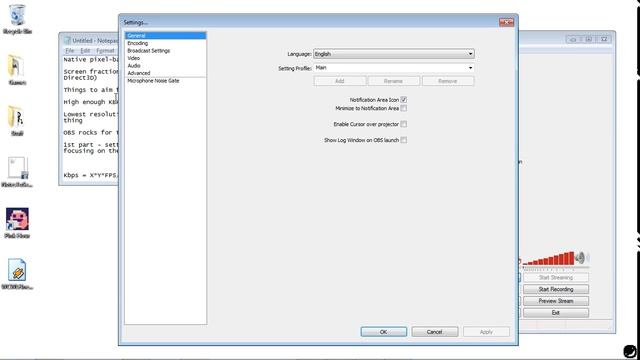Click Exit button in OBS window

(556, 313)
